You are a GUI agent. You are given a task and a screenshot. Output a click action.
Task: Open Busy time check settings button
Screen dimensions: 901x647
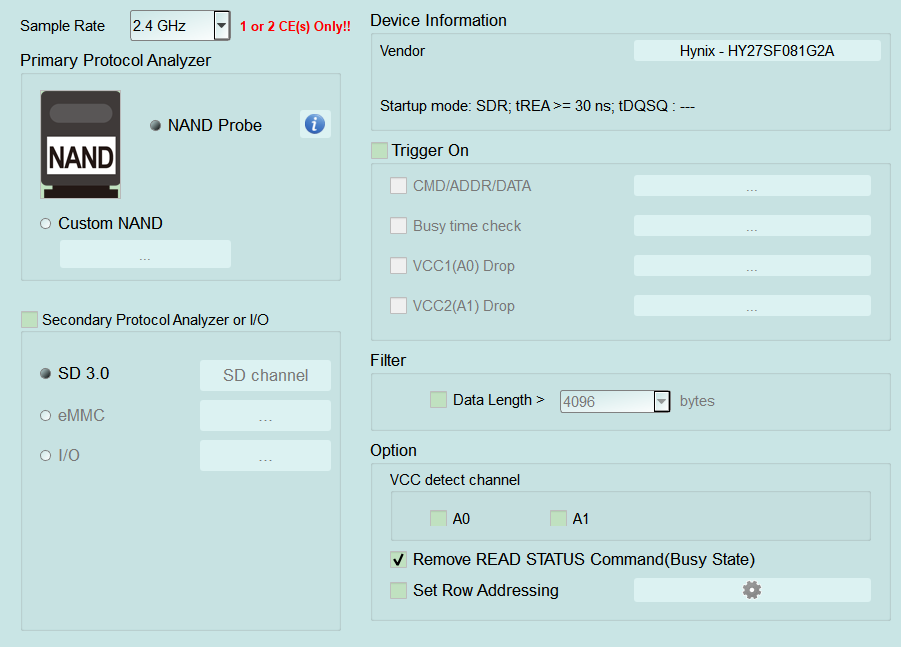[x=752, y=225]
